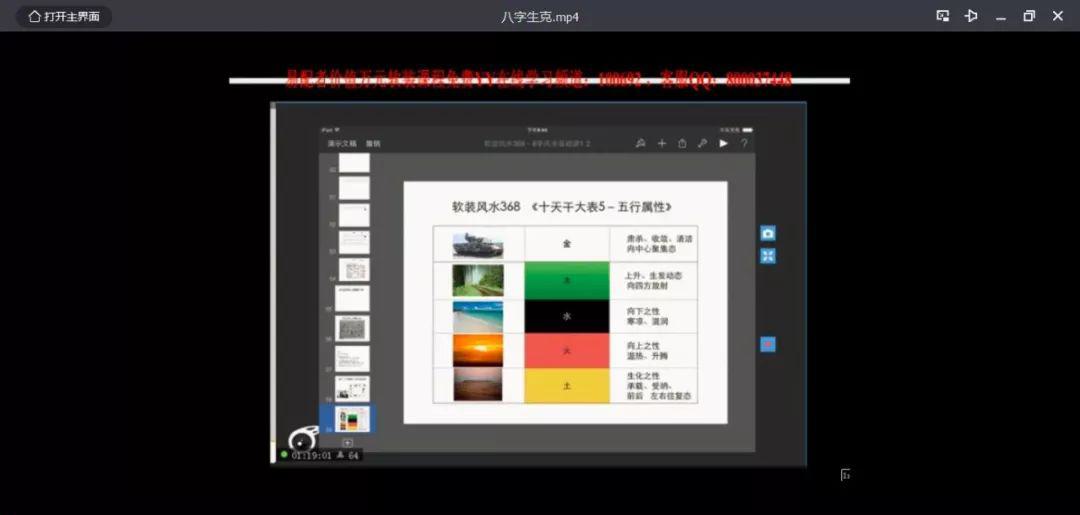Click the red 火 color cell
1080x515 pixels.
[x=567, y=350]
